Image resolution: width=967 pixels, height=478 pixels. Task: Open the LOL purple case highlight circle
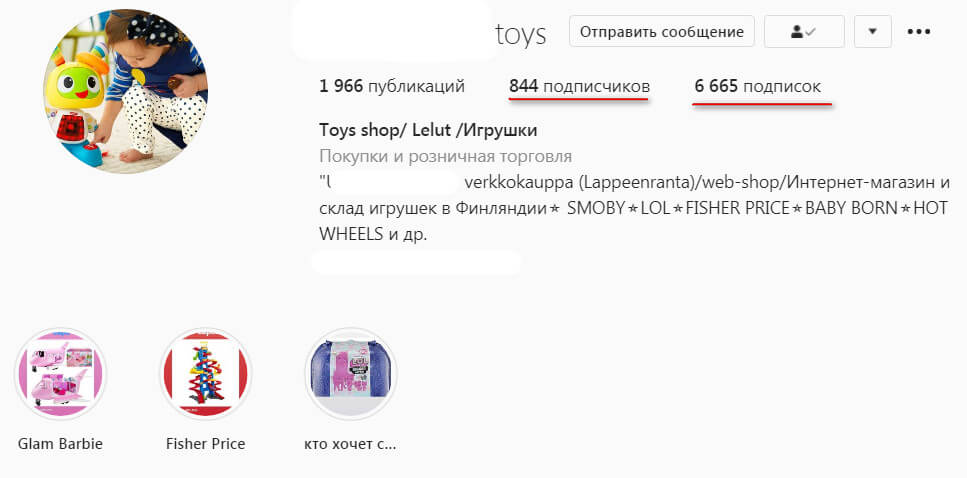tap(350, 375)
